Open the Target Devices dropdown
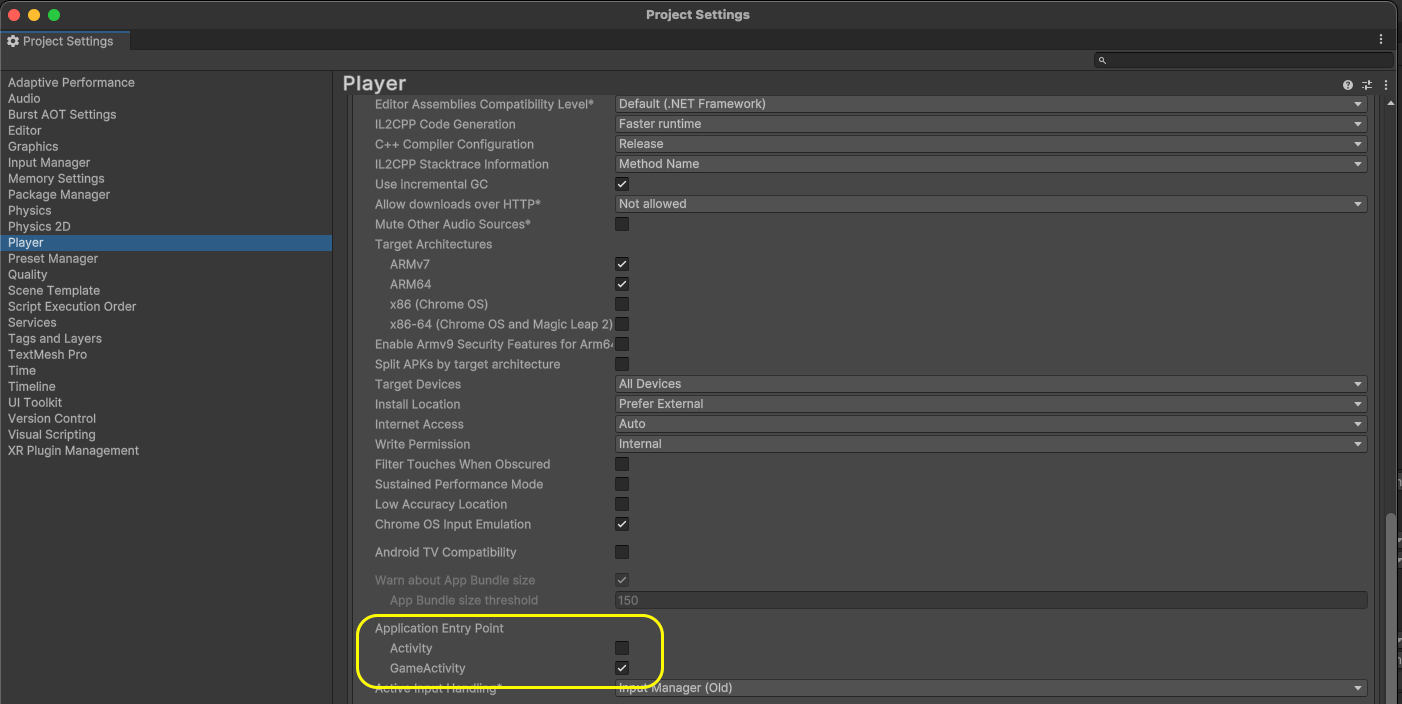This screenshot has width=1402, height=704. (990, 384)
